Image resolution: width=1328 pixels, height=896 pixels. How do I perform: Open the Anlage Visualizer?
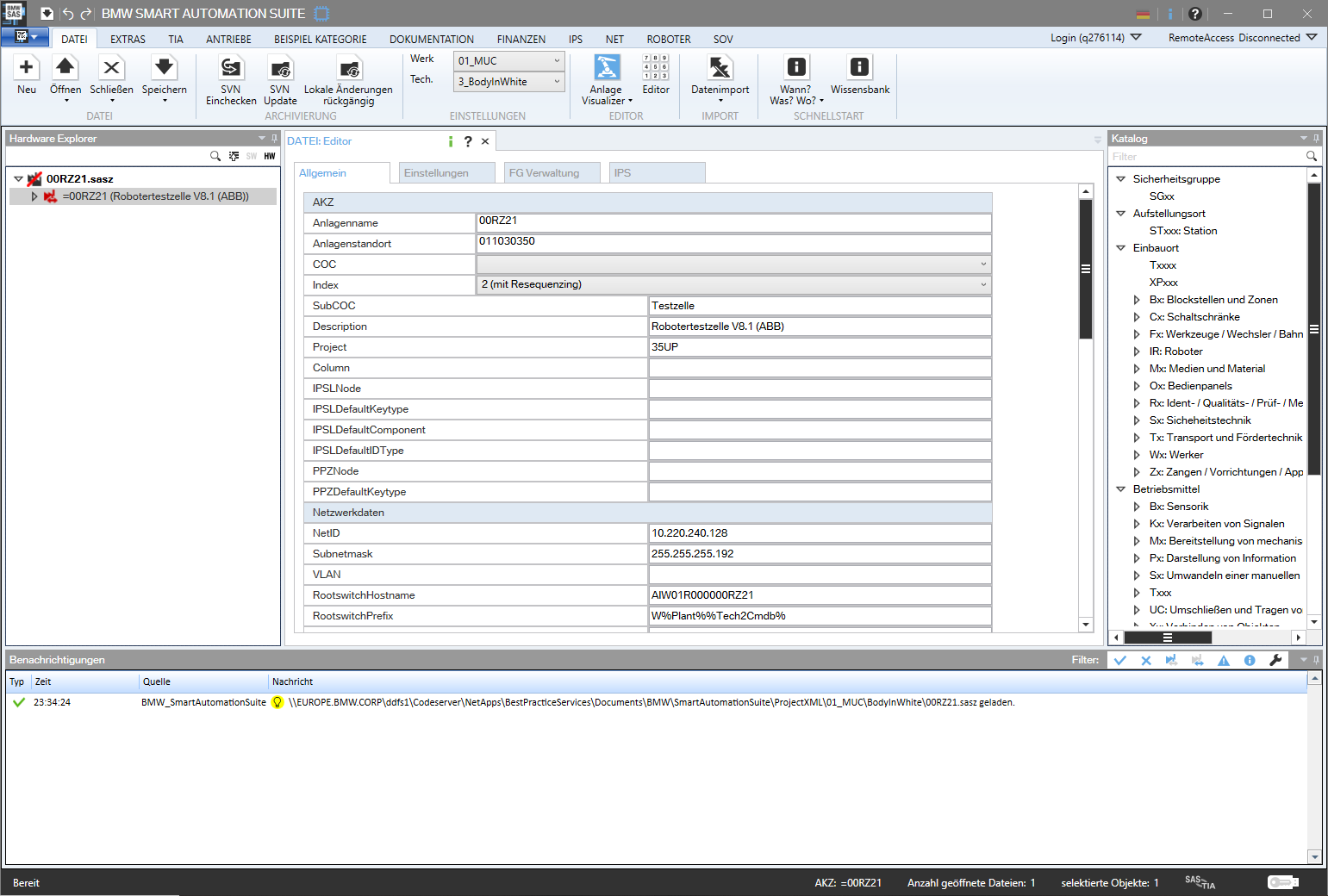607,80
